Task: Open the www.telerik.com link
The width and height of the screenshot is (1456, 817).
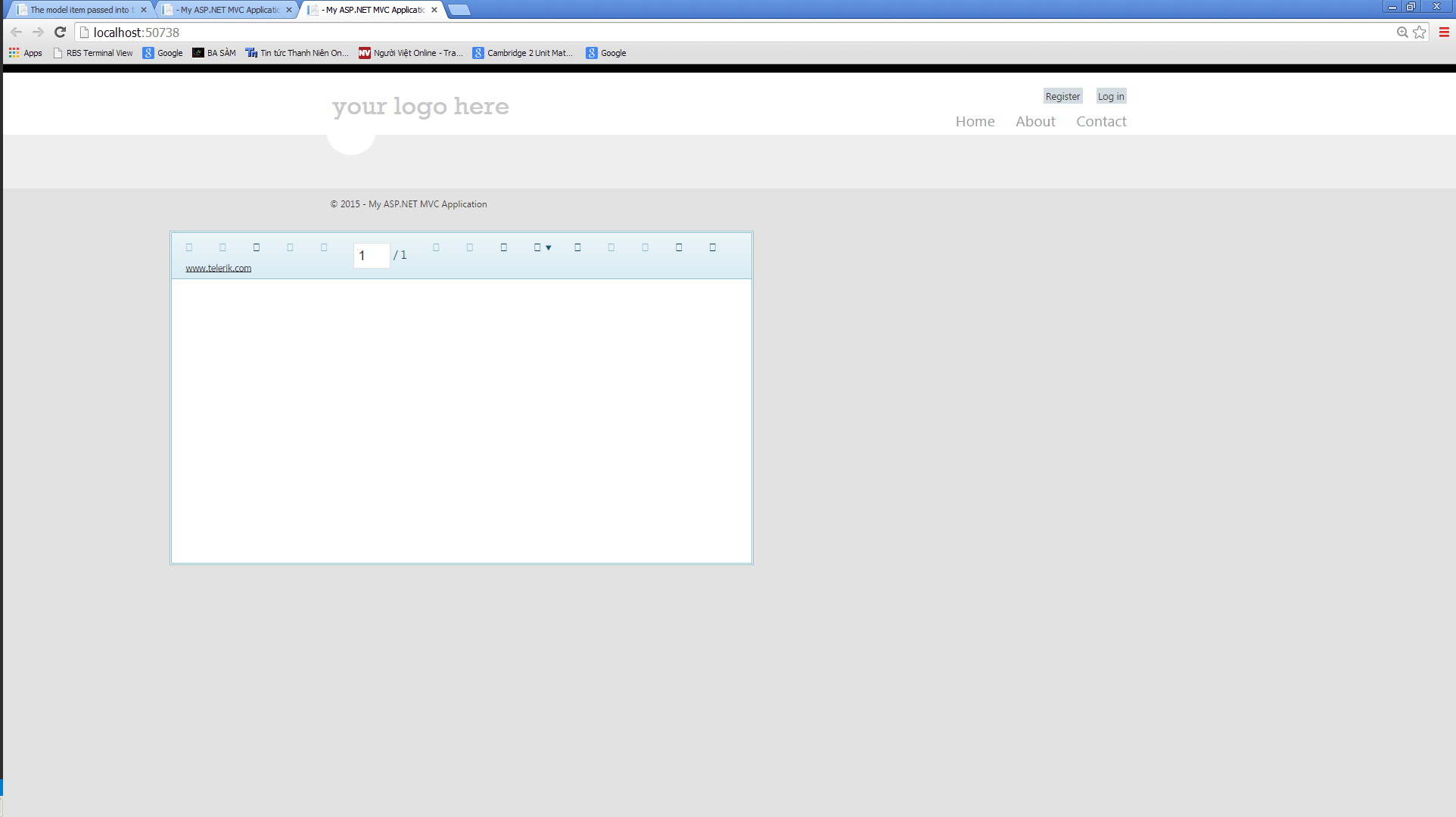Action: coord(218,269)
